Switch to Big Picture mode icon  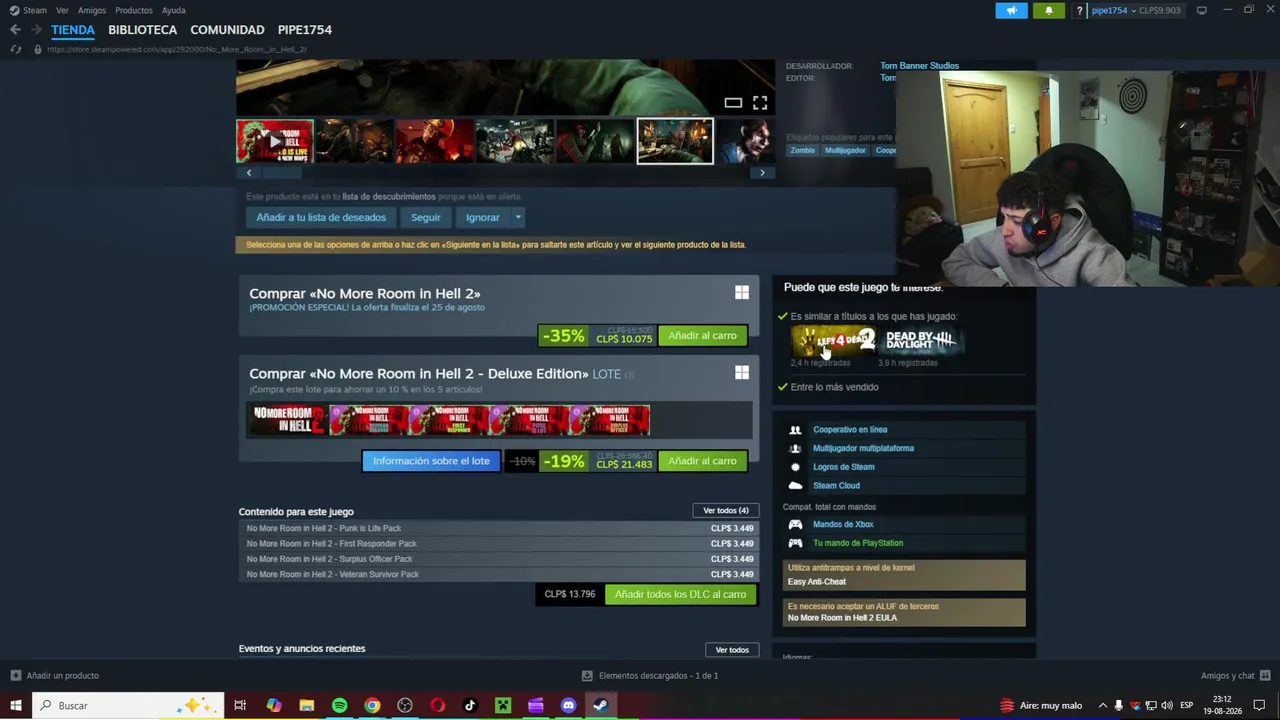[1202, 10]
